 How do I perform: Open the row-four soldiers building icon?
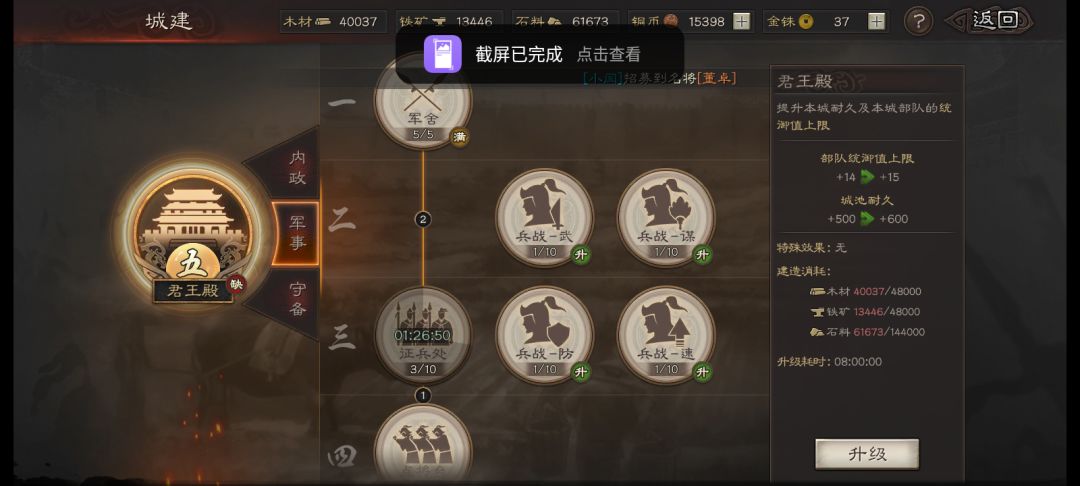point(423,443)
